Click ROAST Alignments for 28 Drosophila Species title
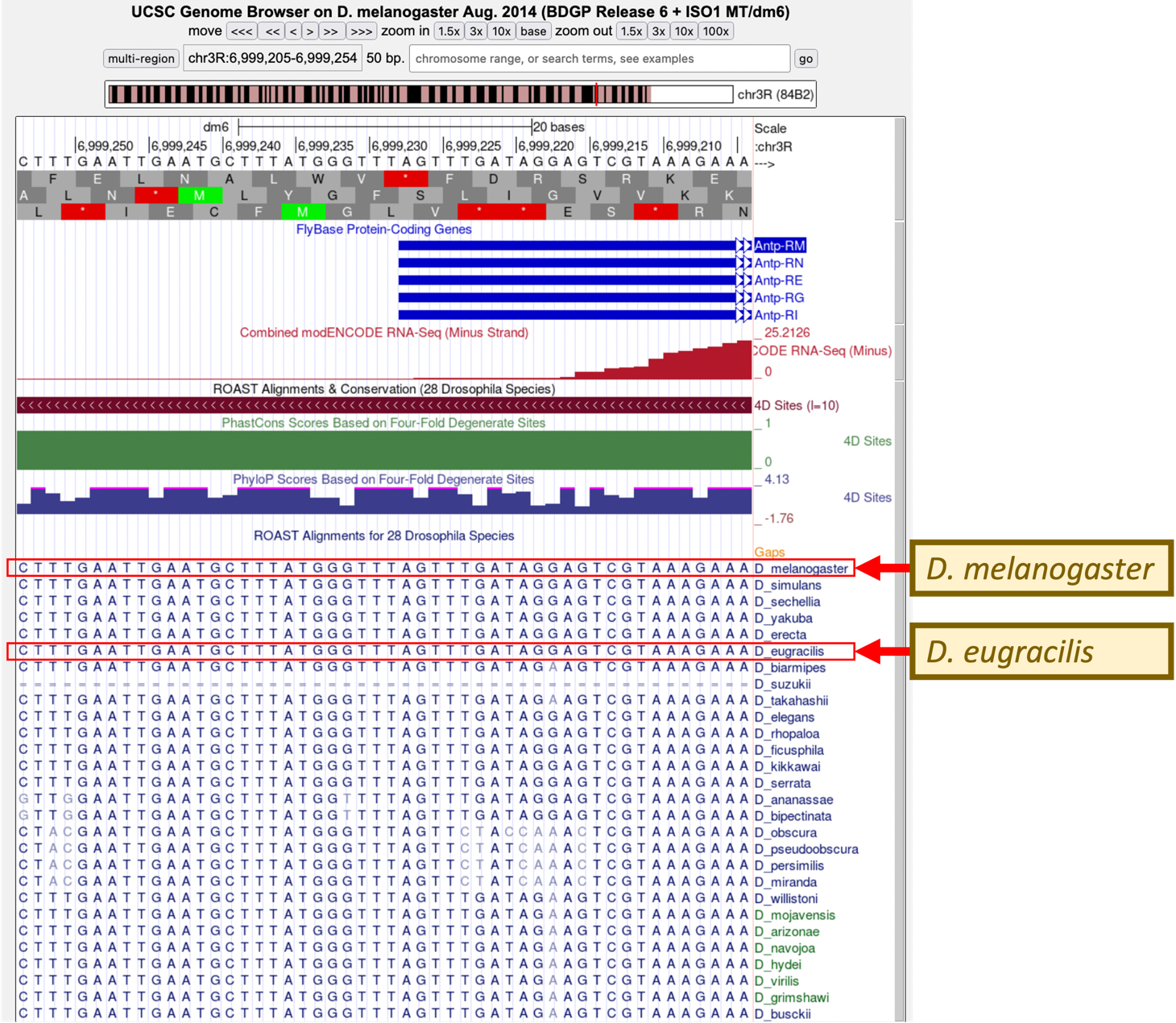The width and height of the screenshot is (1176, 1023). [383, 536]
